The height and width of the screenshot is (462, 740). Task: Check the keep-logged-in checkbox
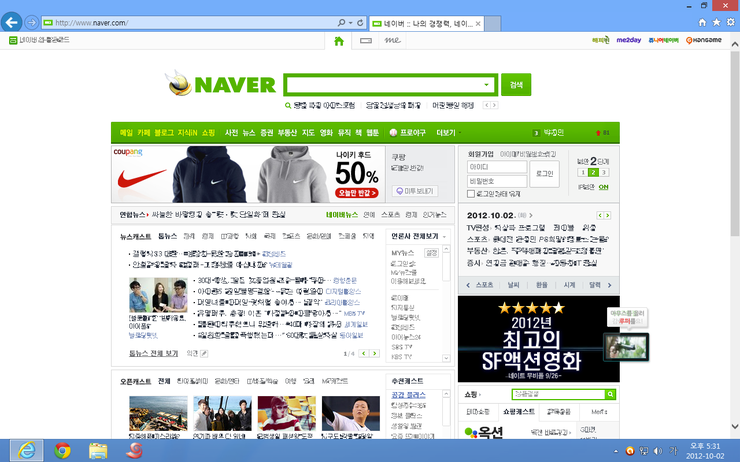pos(471,194)
